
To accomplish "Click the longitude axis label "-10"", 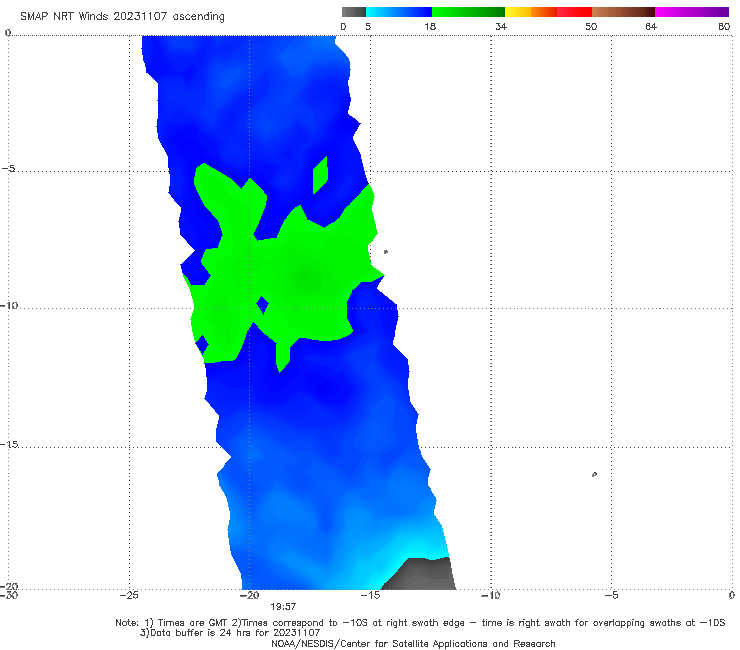I will coord(490,595).
